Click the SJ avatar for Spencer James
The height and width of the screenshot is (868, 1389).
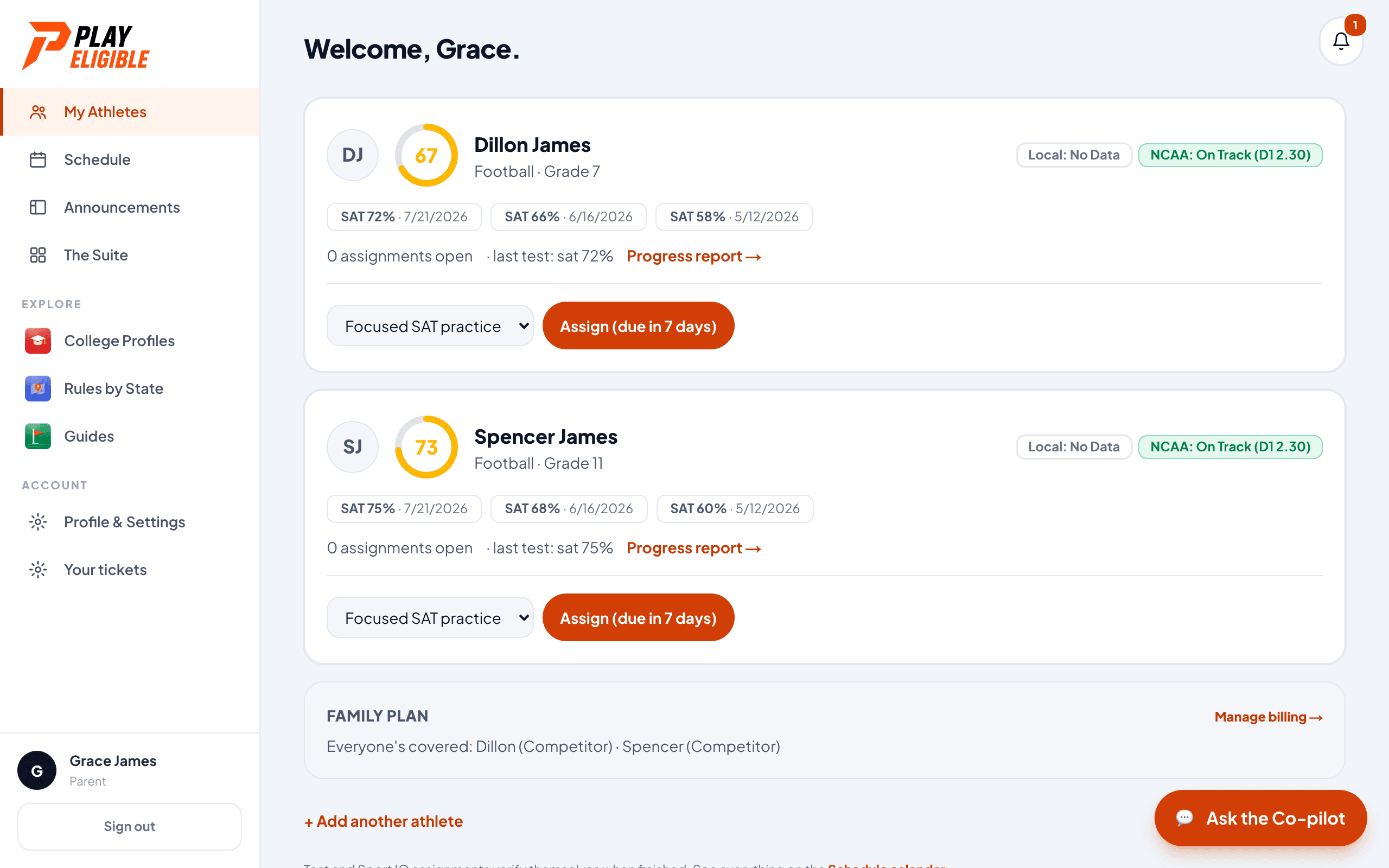[x=353, y=446]
